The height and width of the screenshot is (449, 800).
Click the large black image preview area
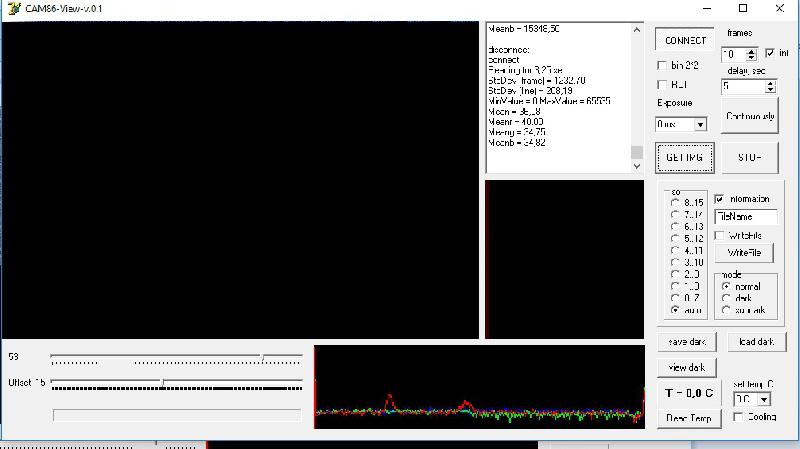[x=240, y=180]
